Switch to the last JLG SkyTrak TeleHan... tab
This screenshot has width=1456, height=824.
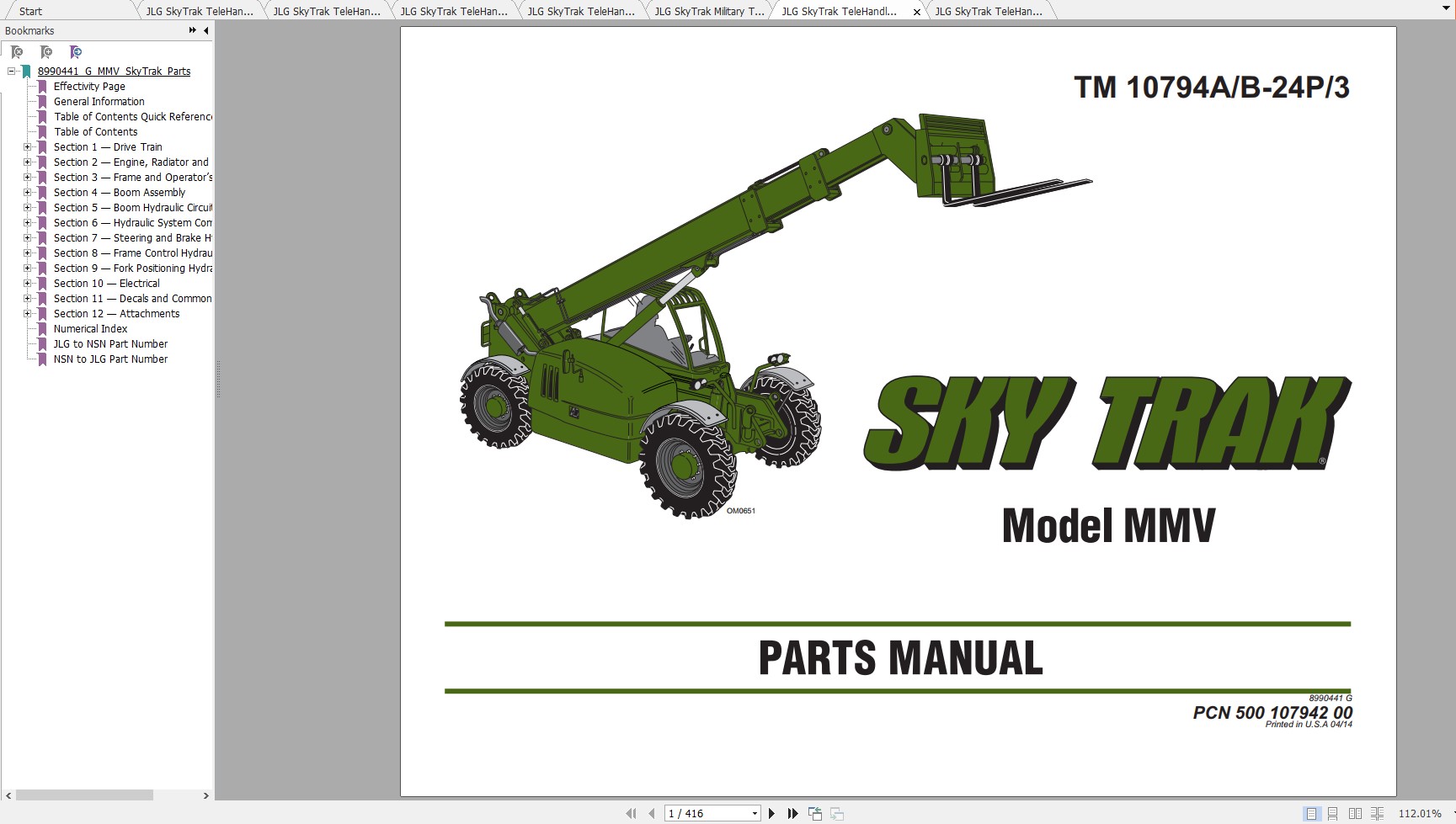[989, 11]
